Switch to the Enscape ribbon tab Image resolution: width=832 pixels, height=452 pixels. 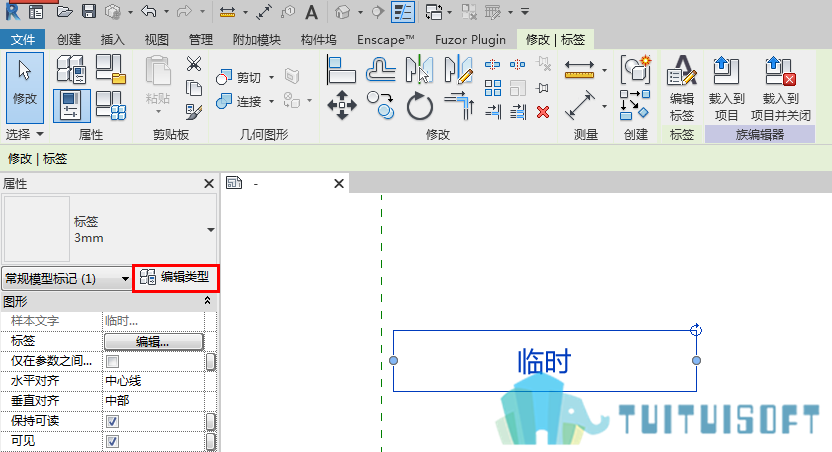386,39
